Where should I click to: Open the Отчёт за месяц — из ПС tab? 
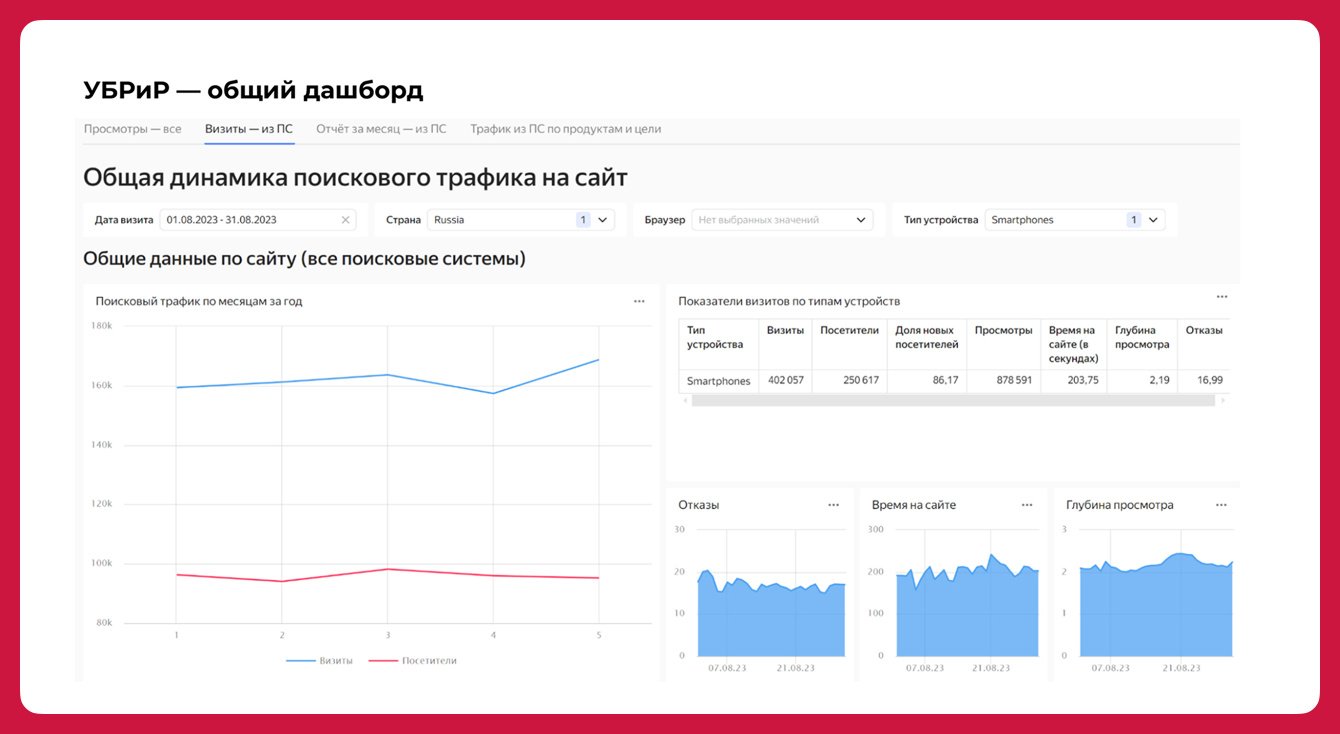381,129
